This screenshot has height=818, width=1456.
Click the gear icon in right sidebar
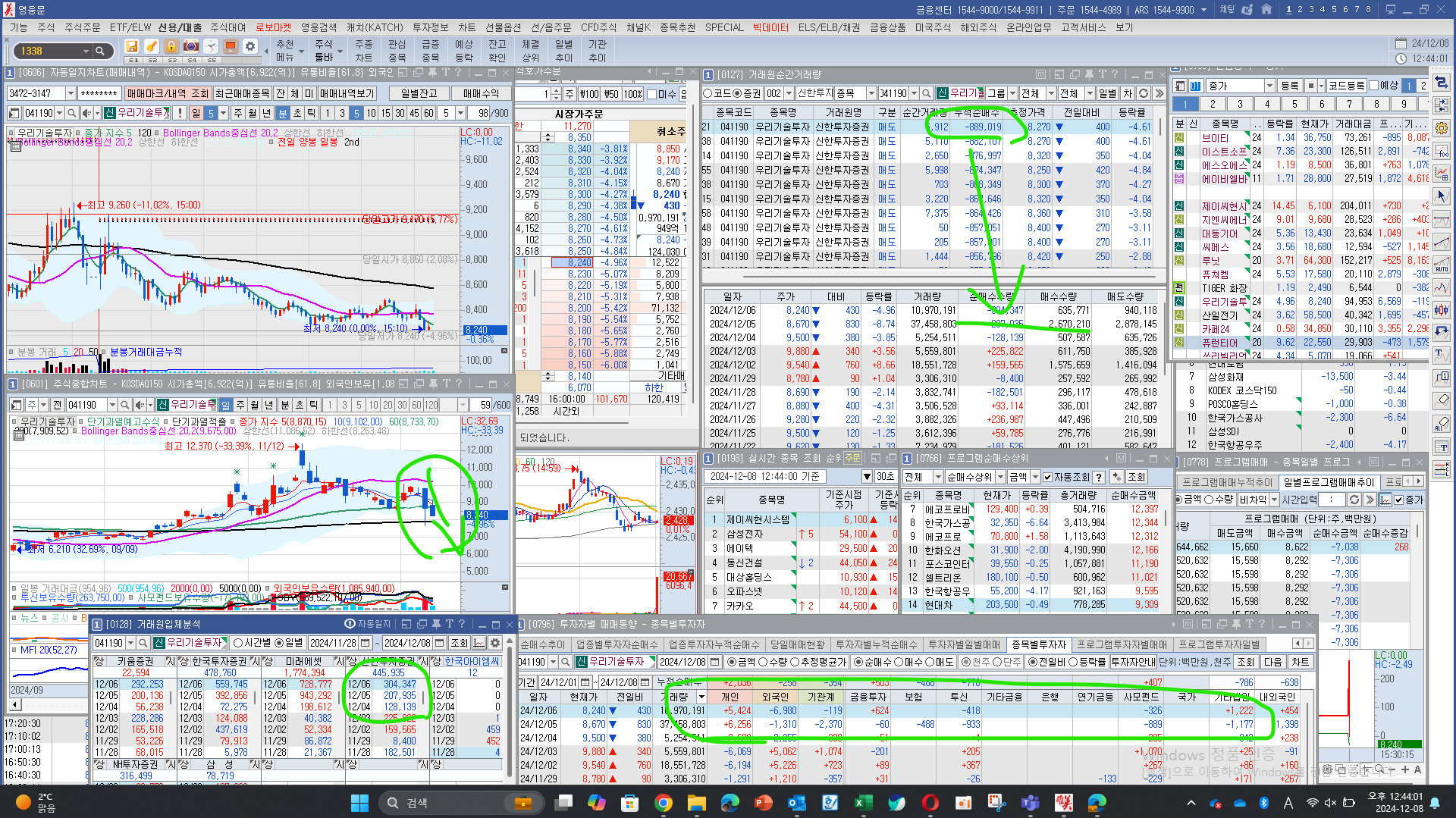[1442, 128]
